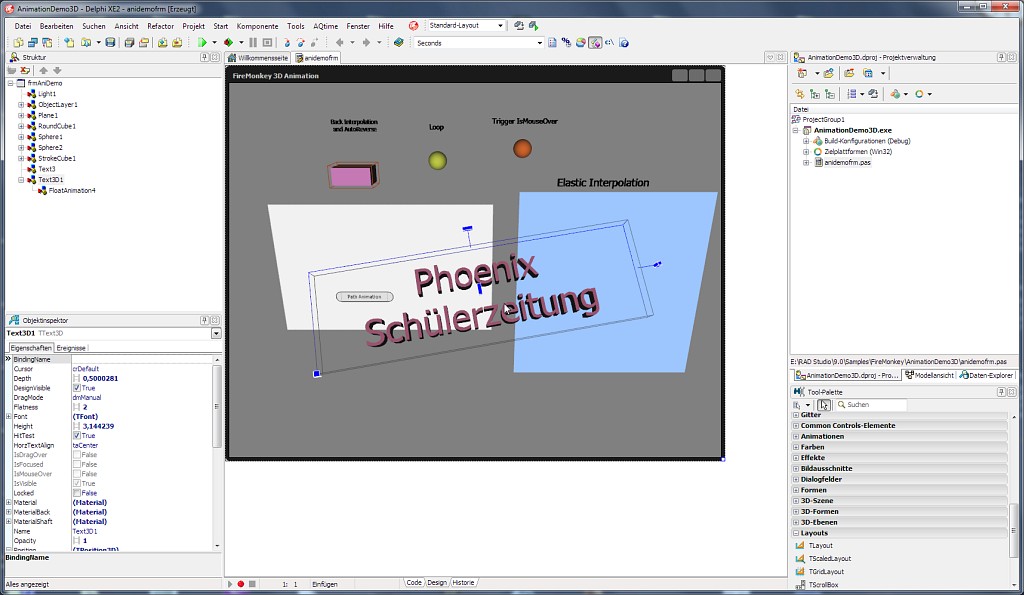Click the delete item icon in Struktur toolbar
Screen dimensions: 1024x595
point(25,70)
